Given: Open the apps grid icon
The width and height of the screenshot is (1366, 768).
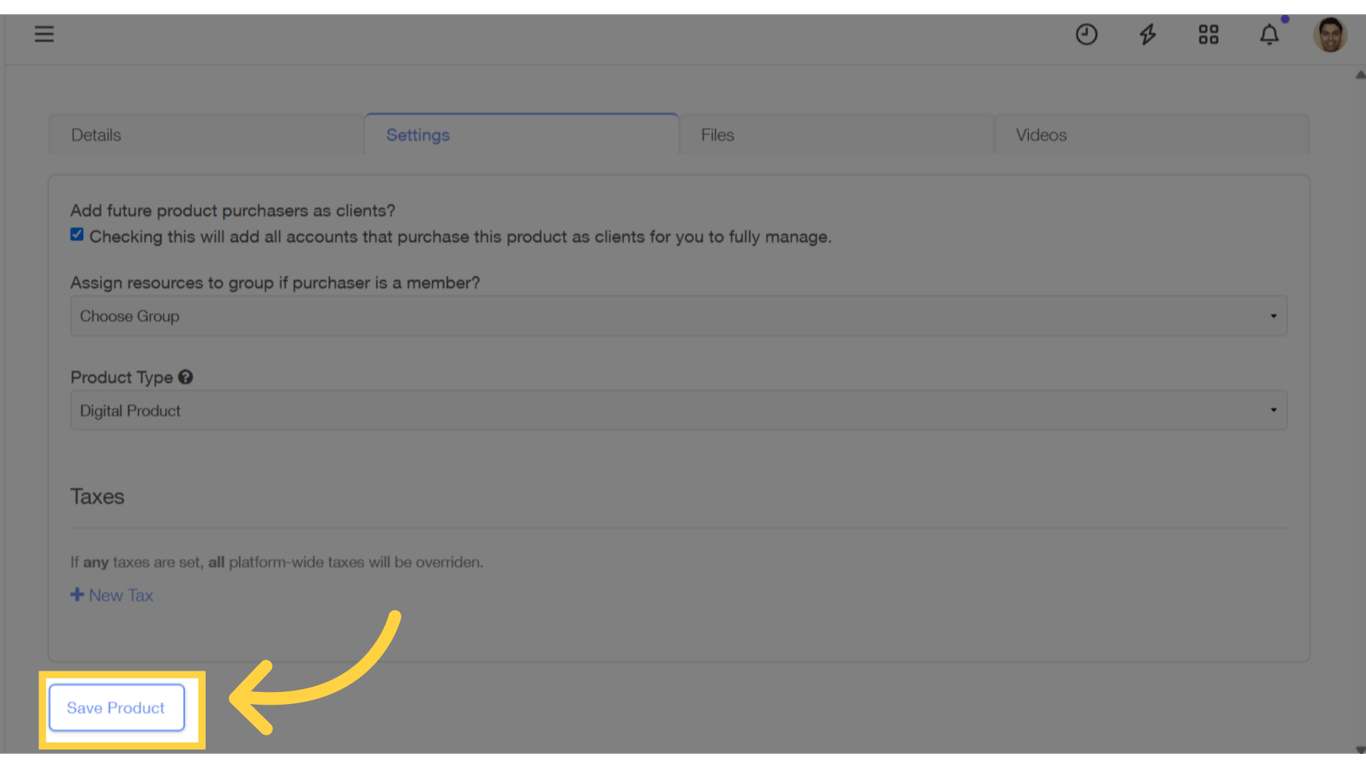Looking at the screenshot, I should (x=1208, y=34).
